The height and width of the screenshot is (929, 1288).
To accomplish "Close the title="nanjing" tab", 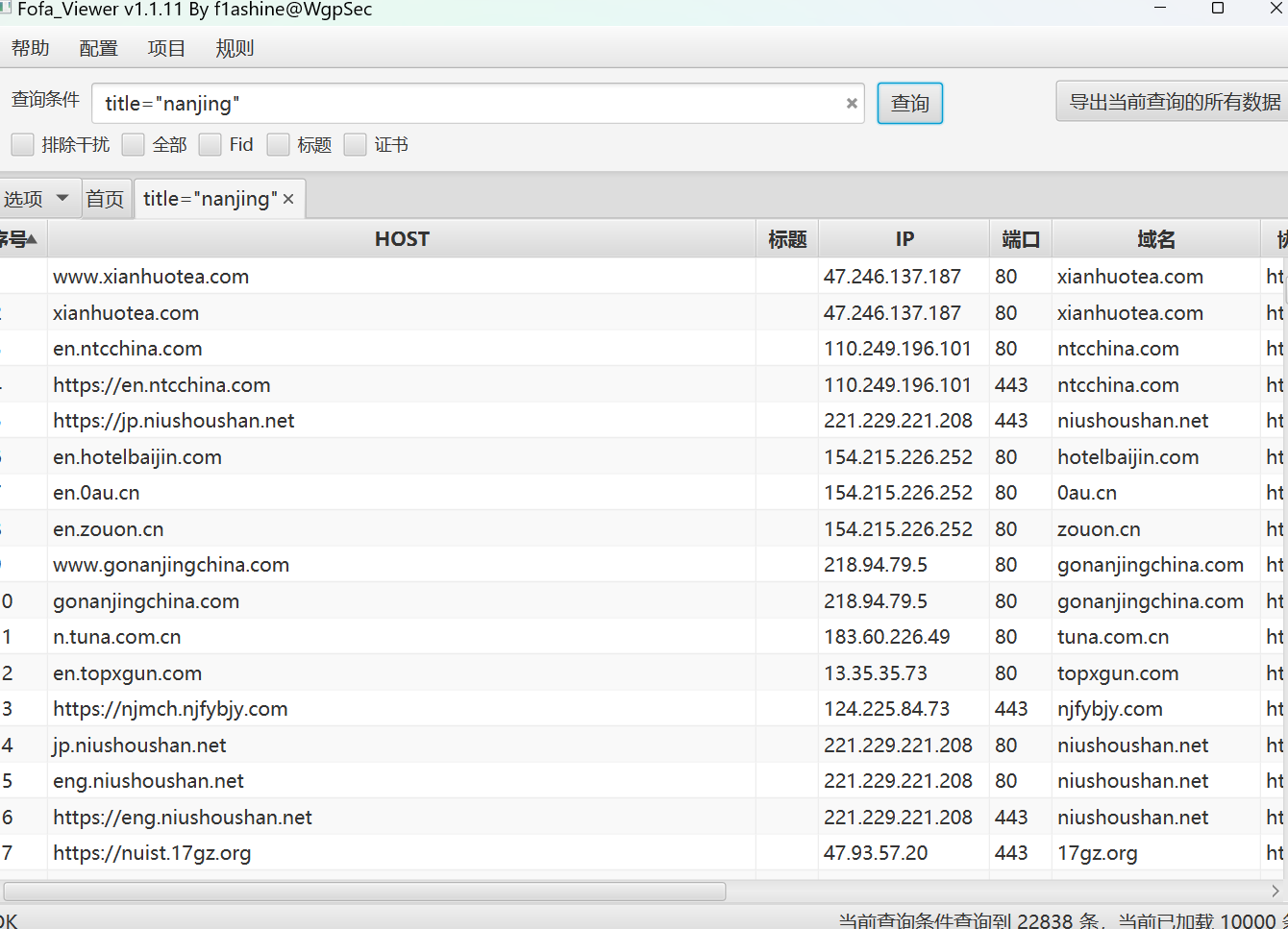I will click(x=288, y=199).
